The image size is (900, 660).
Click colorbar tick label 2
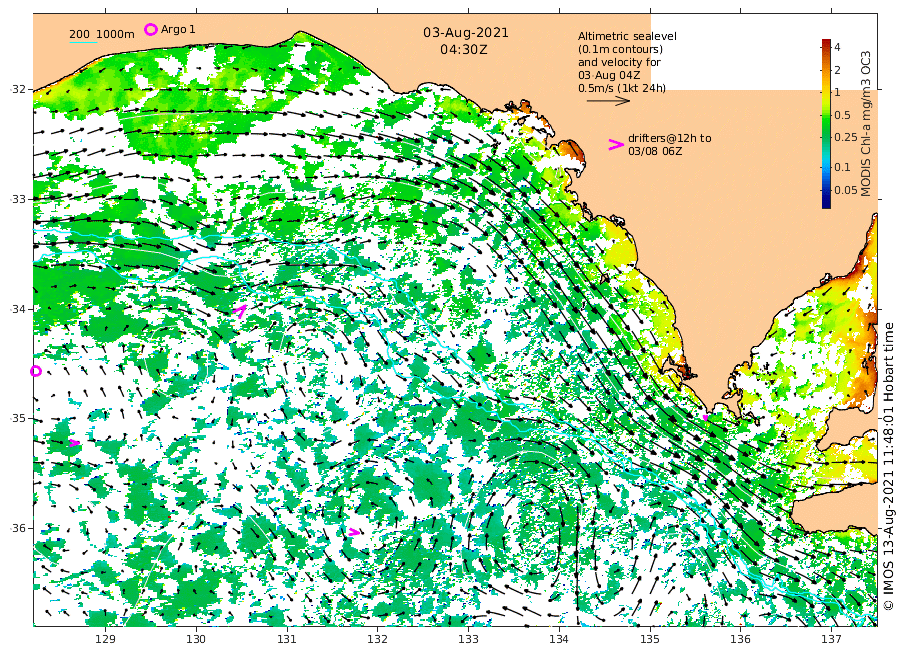tap(837, 70)
